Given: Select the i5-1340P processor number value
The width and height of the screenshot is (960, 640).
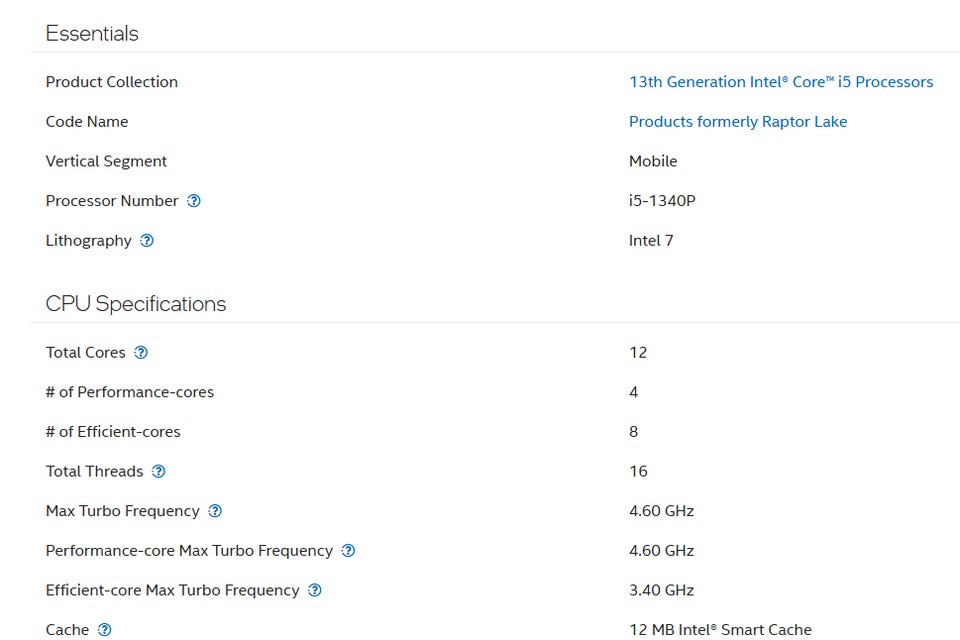Looking at the screenshot, I should click(x=662, y=201).
